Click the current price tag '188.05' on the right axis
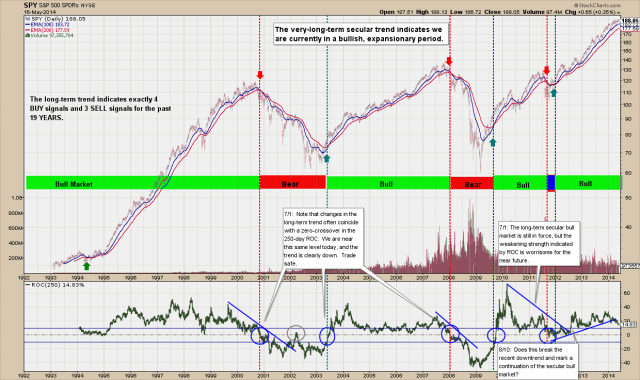Viewport: 640px width, 380px height. point(630,20)
